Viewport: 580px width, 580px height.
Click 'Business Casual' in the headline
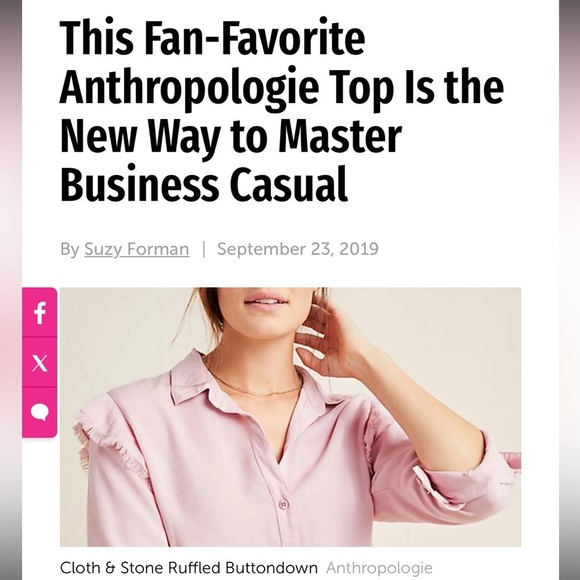[x=204, y=183]
